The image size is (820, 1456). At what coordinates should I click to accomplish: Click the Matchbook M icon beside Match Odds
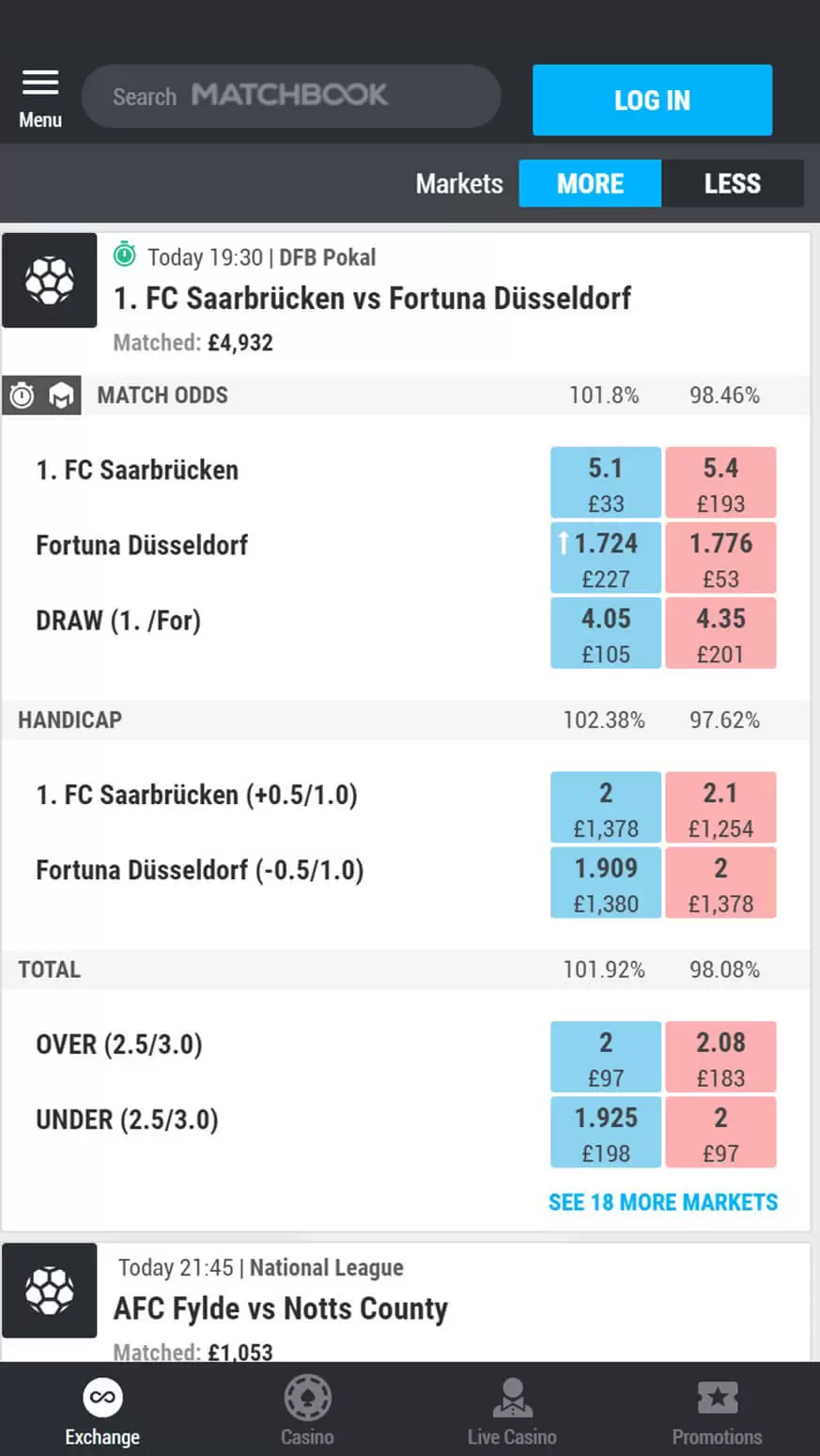tap(61, 396)
